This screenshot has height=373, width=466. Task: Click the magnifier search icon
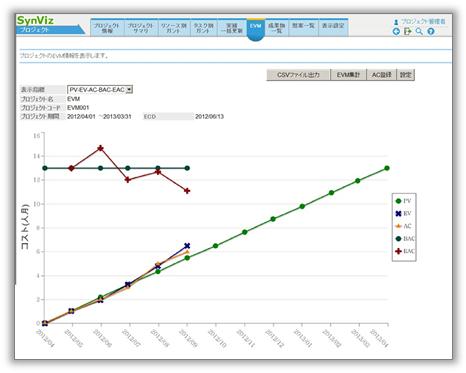[419, 31]
